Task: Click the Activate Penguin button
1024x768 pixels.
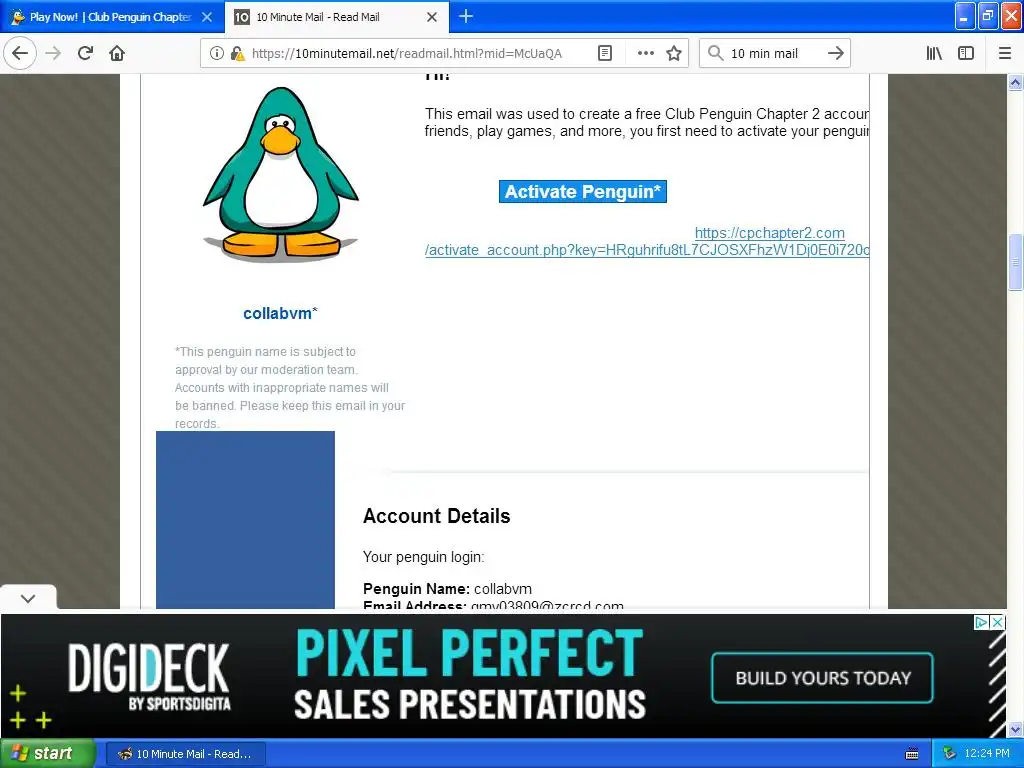Action: (583, 191)
